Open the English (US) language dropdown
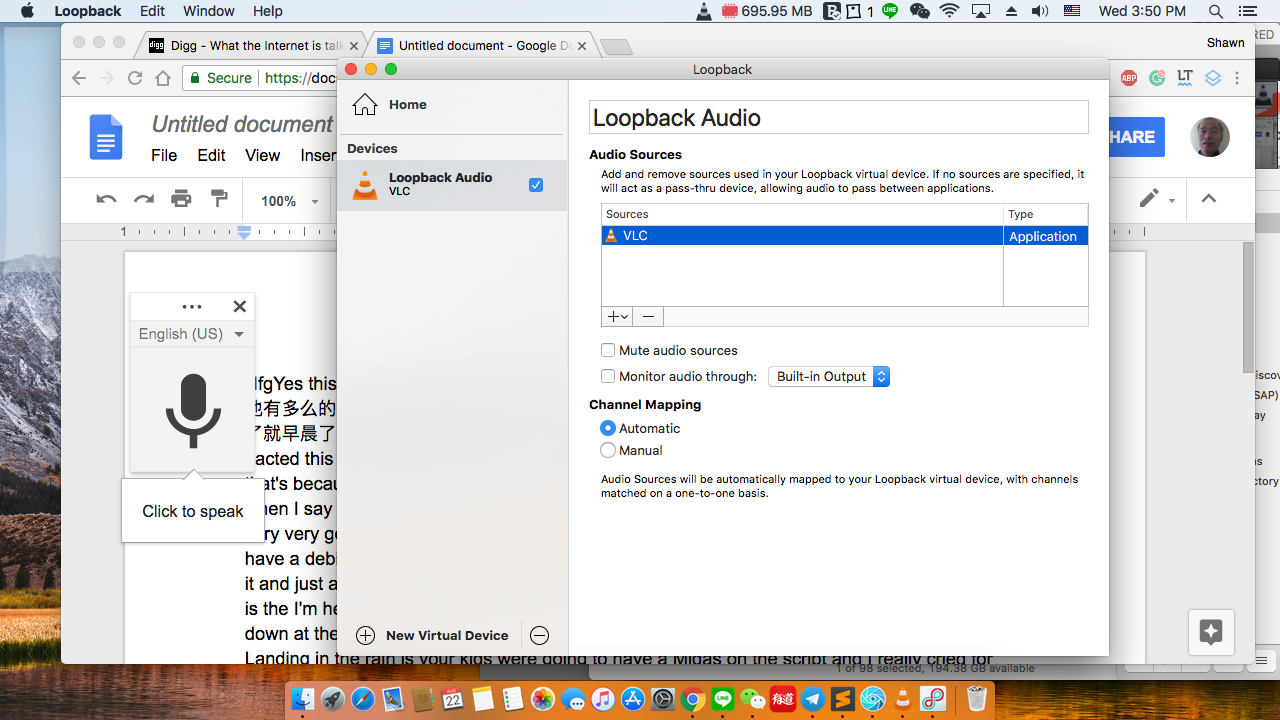 [192, 334]
